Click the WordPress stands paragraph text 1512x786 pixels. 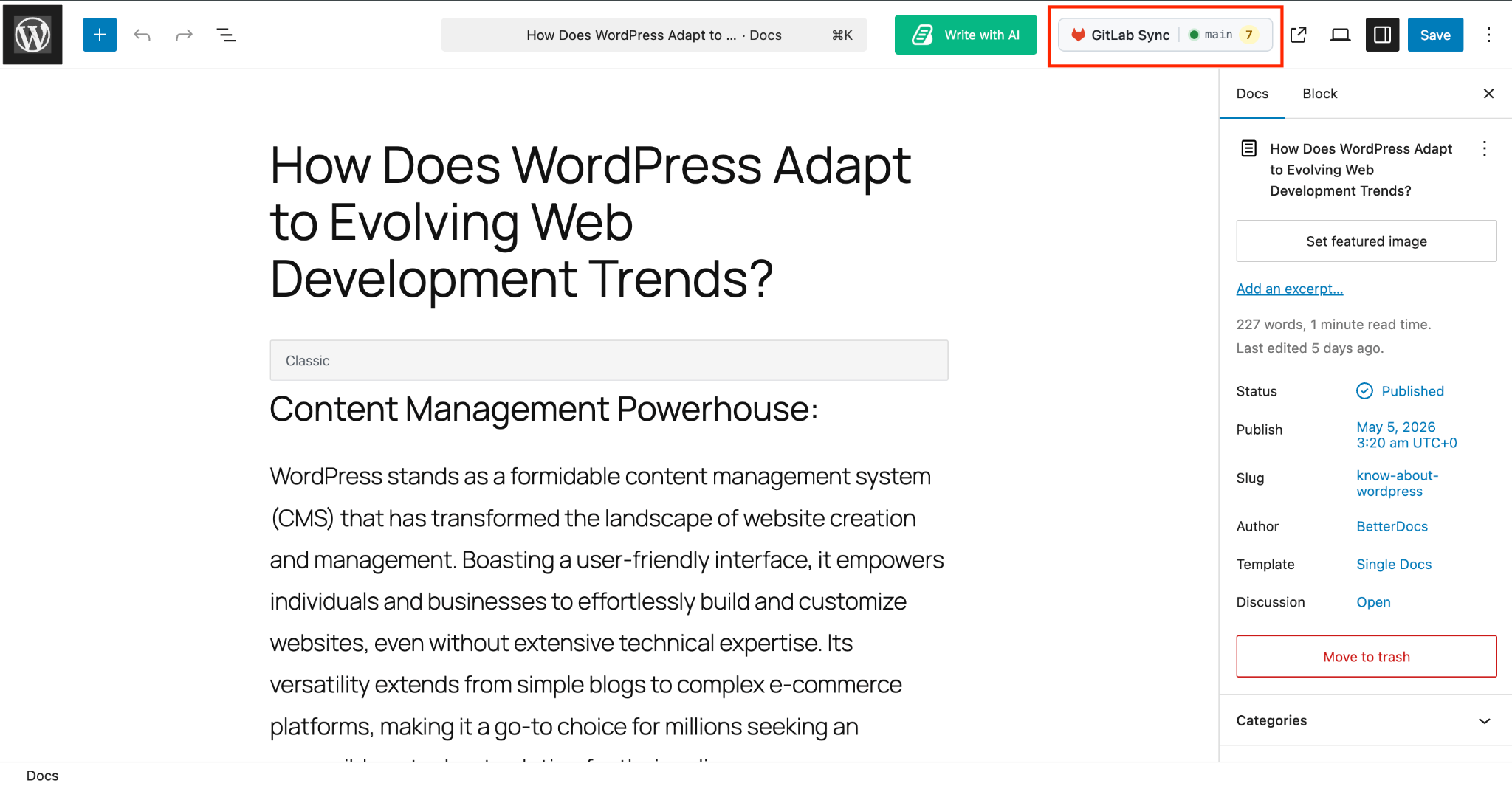608,601
